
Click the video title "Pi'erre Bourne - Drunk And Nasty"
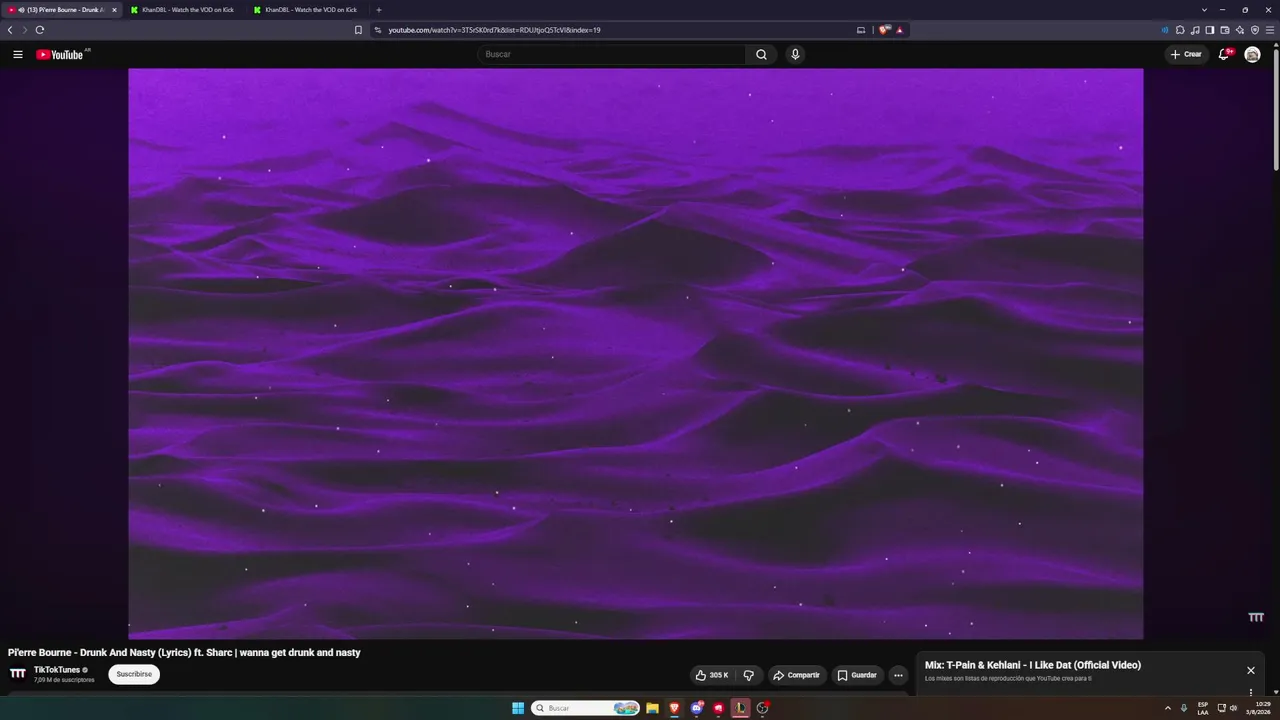(x=184, y=653)
